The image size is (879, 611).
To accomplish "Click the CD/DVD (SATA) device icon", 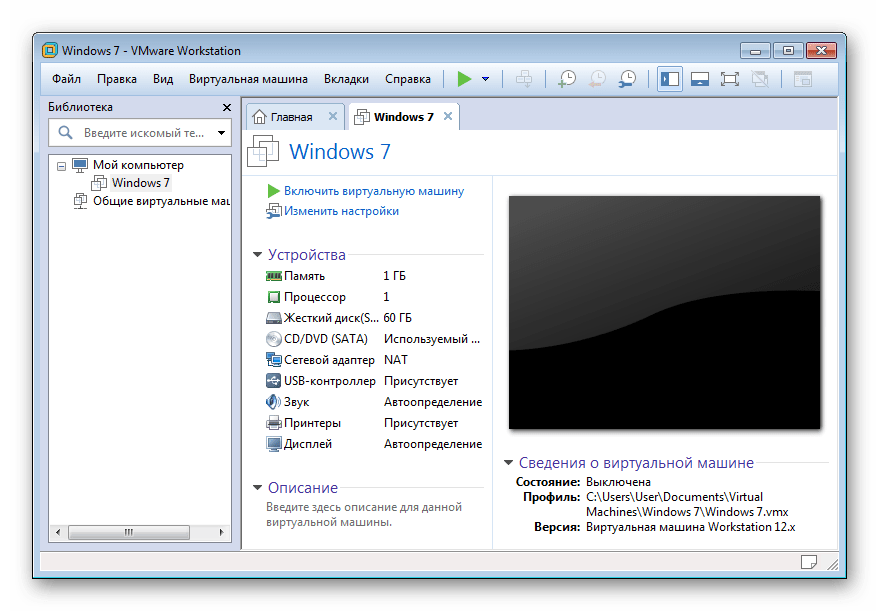I will [274, 339].
